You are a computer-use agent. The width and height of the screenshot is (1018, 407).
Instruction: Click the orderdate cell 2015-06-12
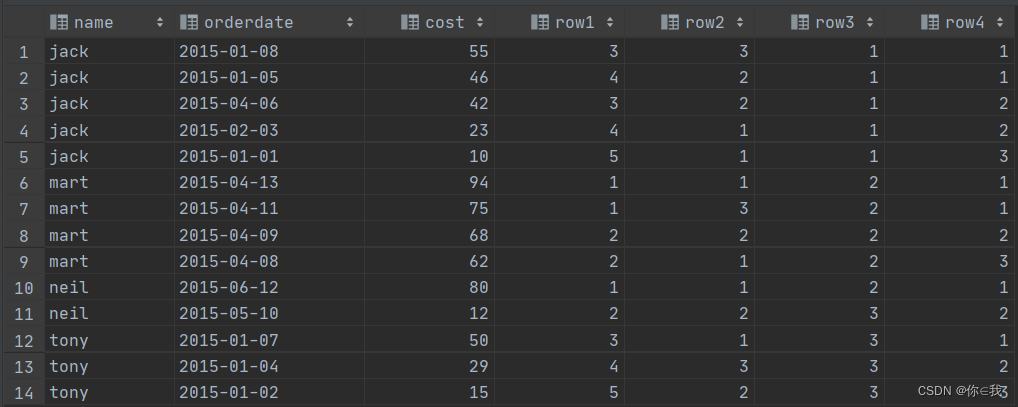coord(269,287)
